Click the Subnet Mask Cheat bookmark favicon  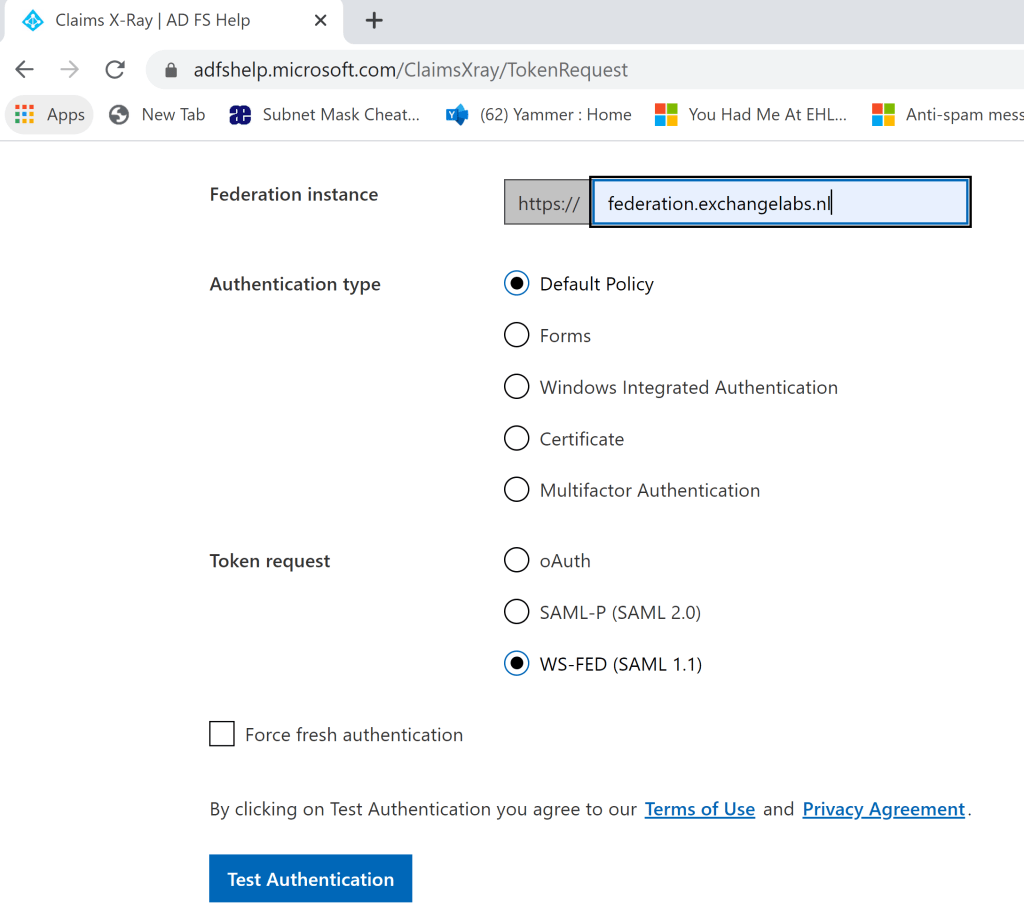point(240,114)
